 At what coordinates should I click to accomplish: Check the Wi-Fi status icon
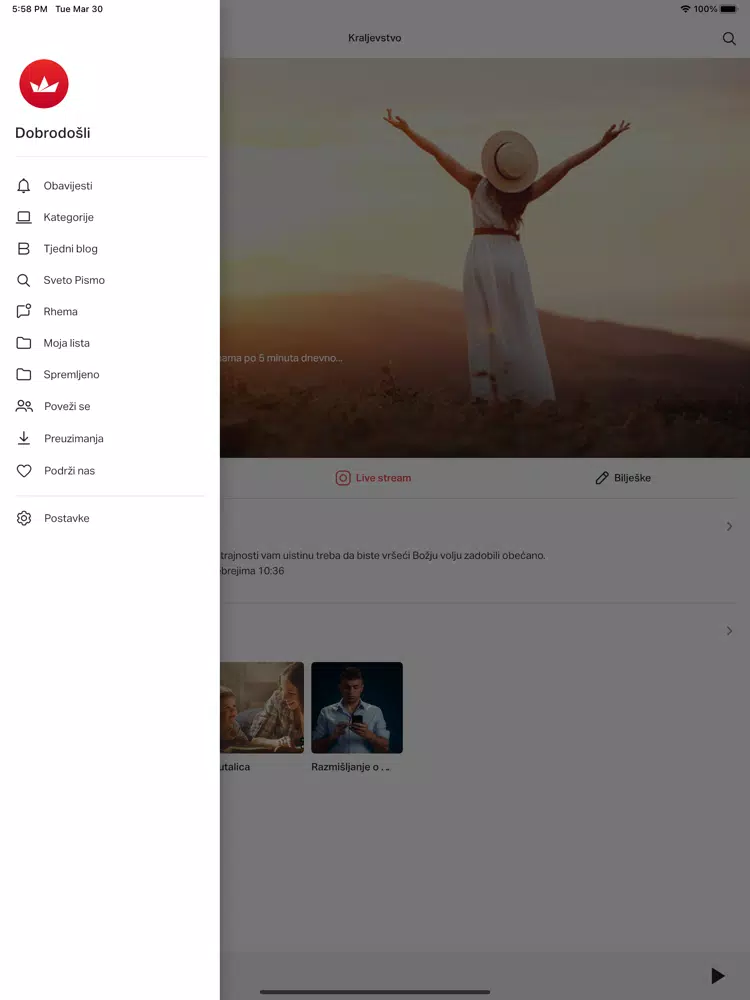click(686, 9)
